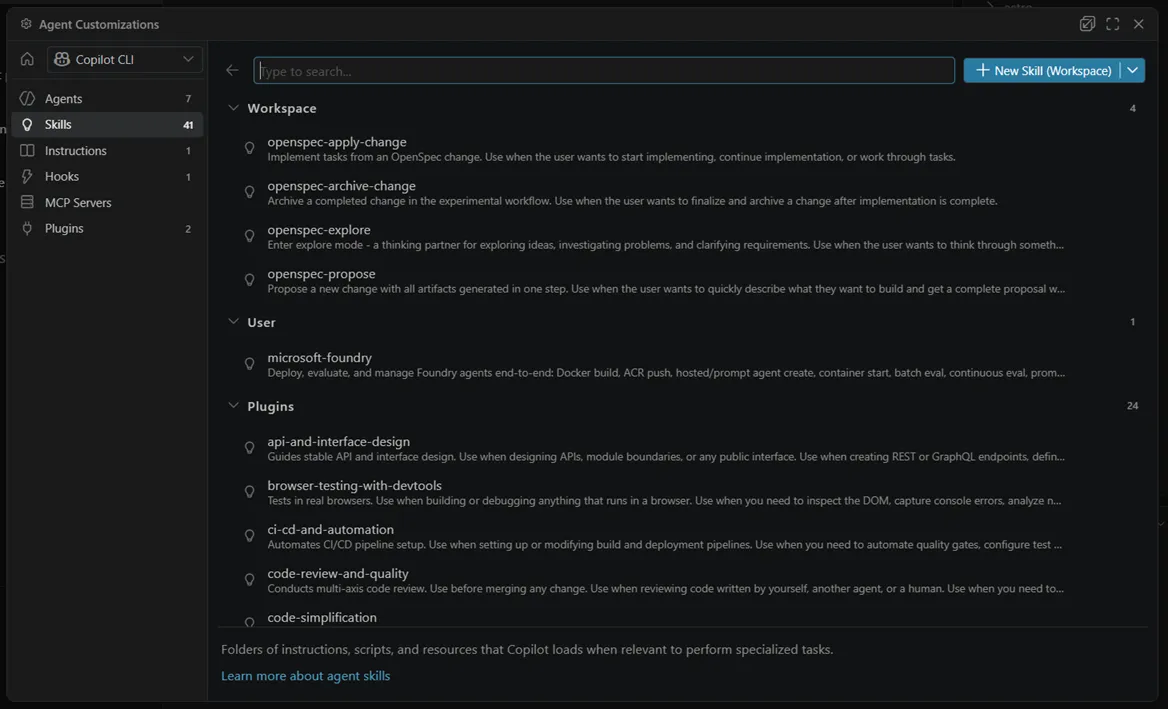1168x713 pixels.
Task: Collapse the Workspace group
Action: coord(233,108)
